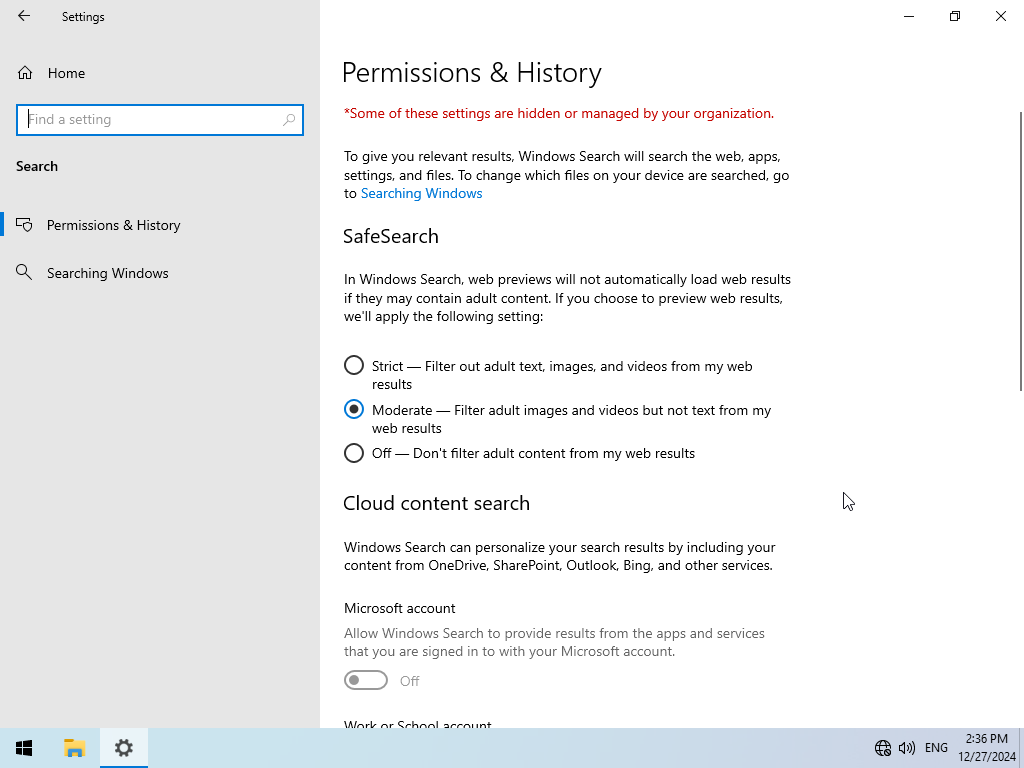Click the Permissions & History sidebar icon

click(24, 225)
